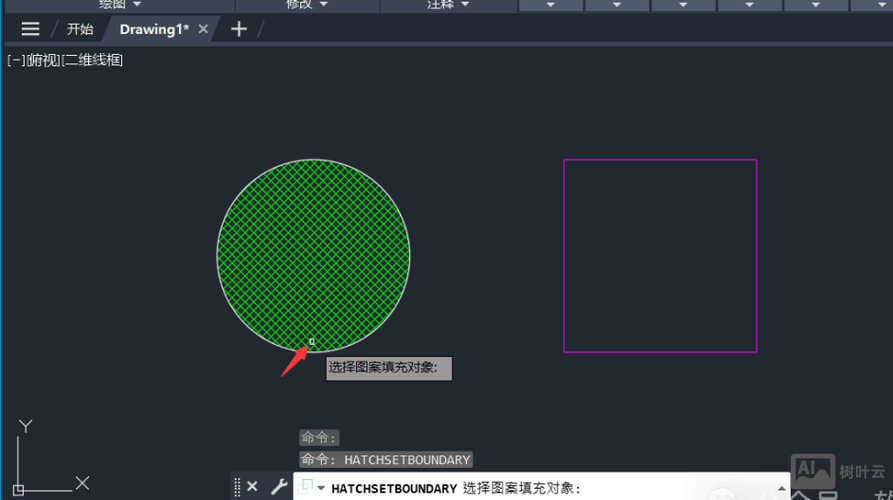
Task: Open the 二维线框 visual style menu
Action: (93, 60)
